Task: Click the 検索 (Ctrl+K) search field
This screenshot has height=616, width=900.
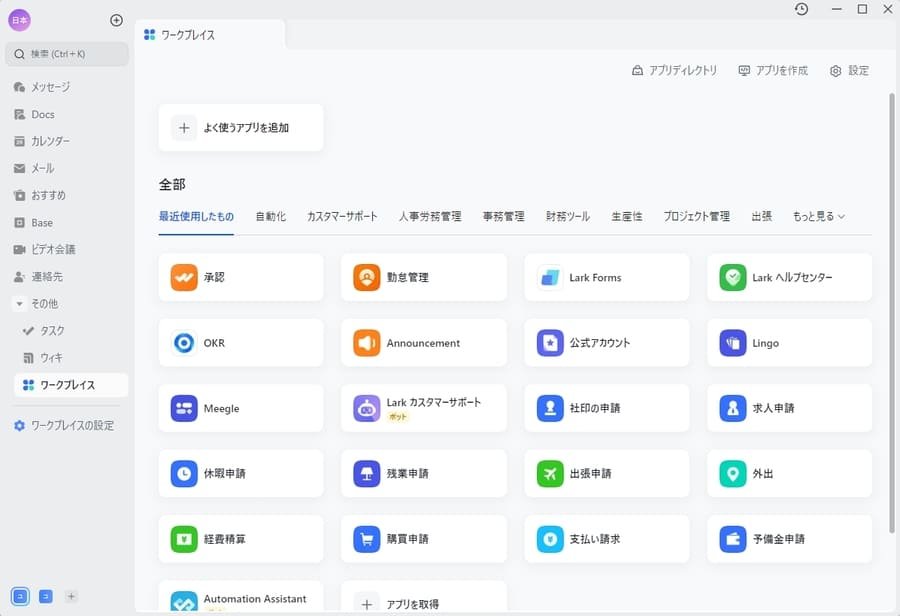Action: (66, 54)
